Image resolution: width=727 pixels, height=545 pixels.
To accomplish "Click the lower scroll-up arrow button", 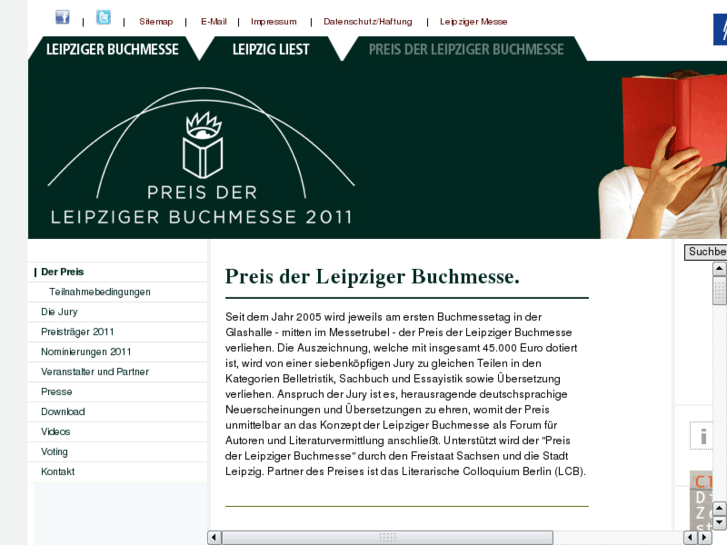I will 719,508.
